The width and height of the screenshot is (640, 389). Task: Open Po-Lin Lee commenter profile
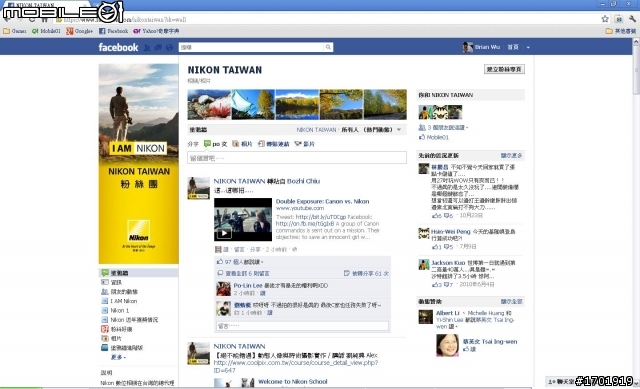[x=248, y=285]
